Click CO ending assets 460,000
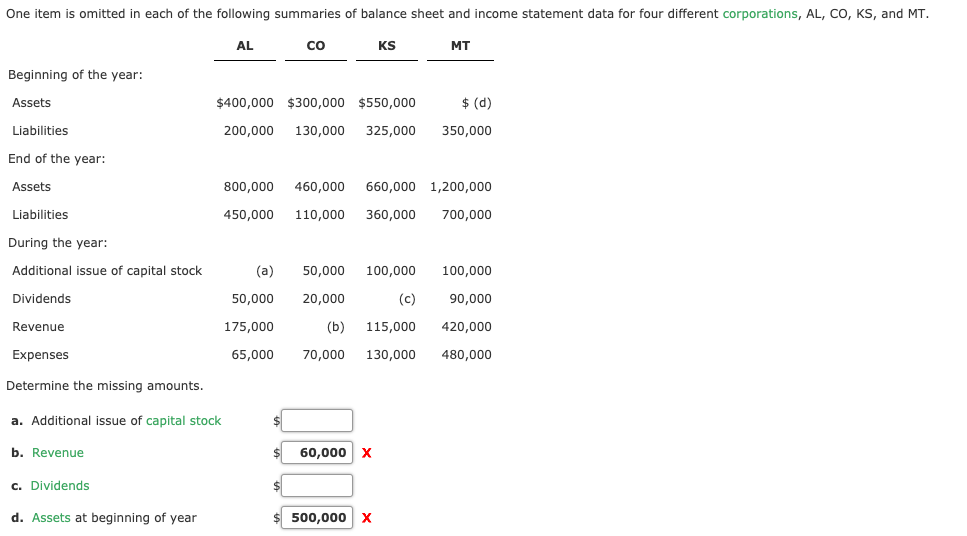 [x=319, y=186]
